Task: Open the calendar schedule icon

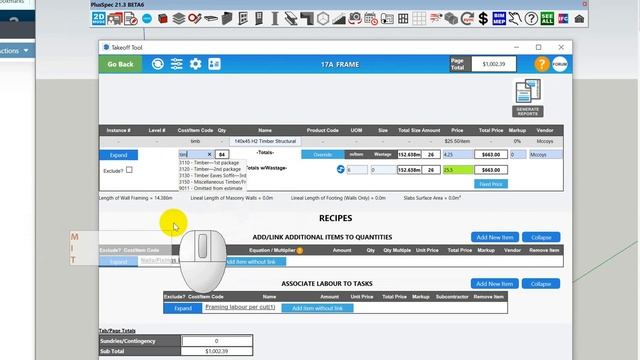Action: click(x=371, y=19)
